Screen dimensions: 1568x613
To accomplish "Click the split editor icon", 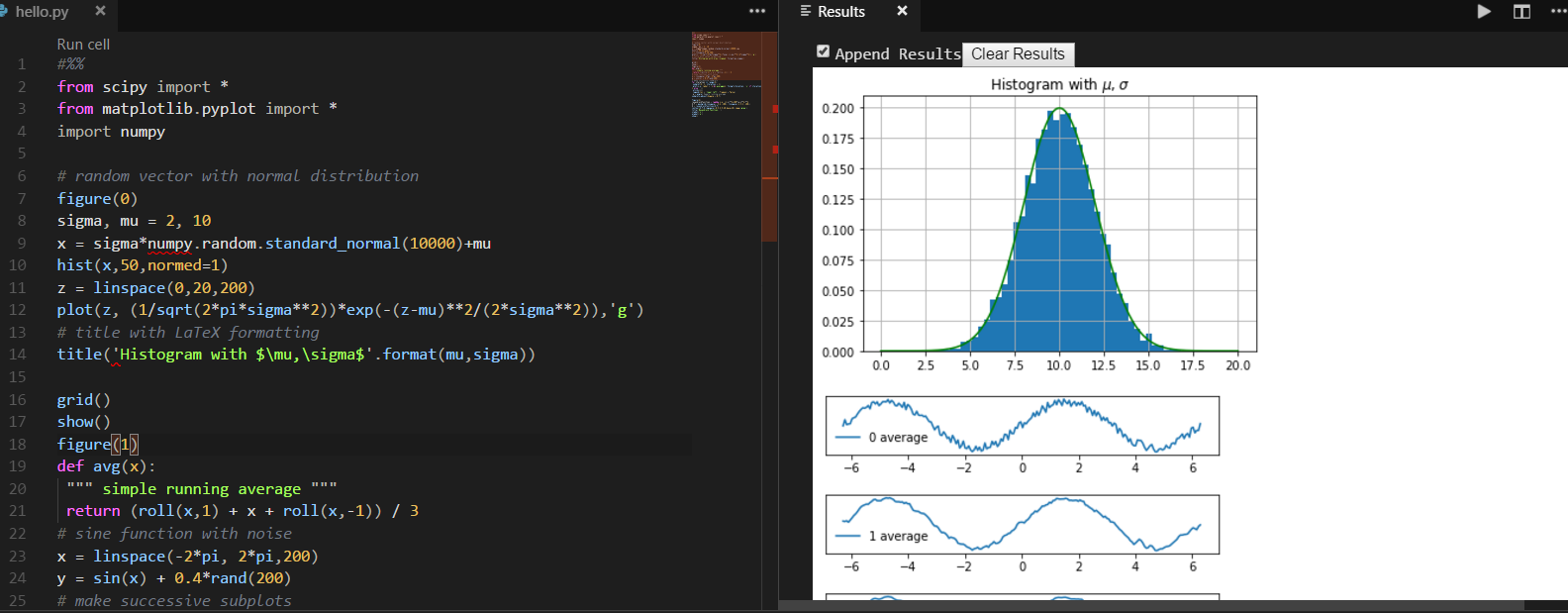I will [1521, 12].
